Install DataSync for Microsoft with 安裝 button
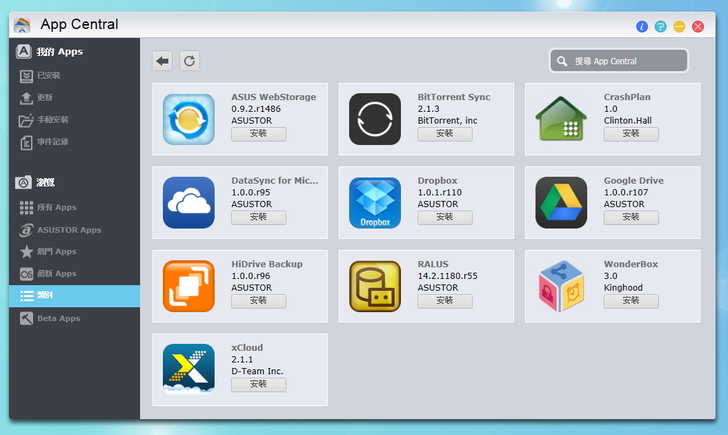This screenshot has width=728, height=435. click(x=259, y=217)
